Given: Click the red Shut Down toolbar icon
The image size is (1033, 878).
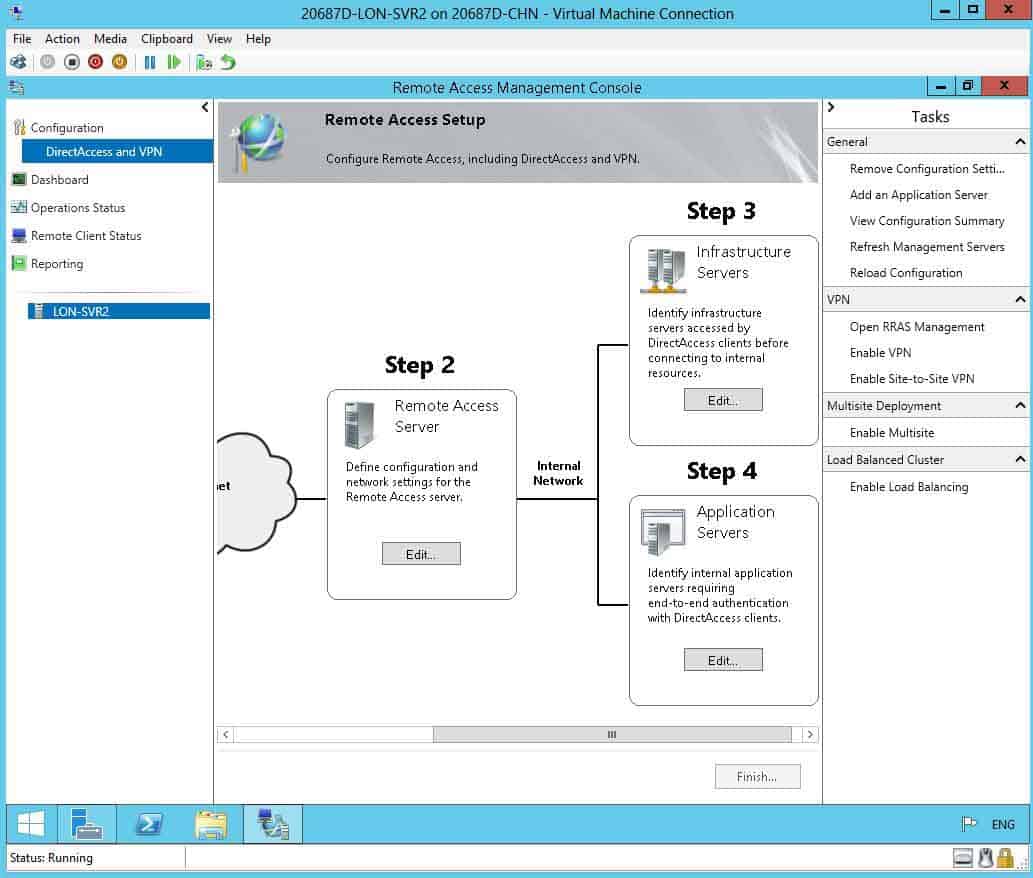Looking at the screenshot, I should pos(96,62).
